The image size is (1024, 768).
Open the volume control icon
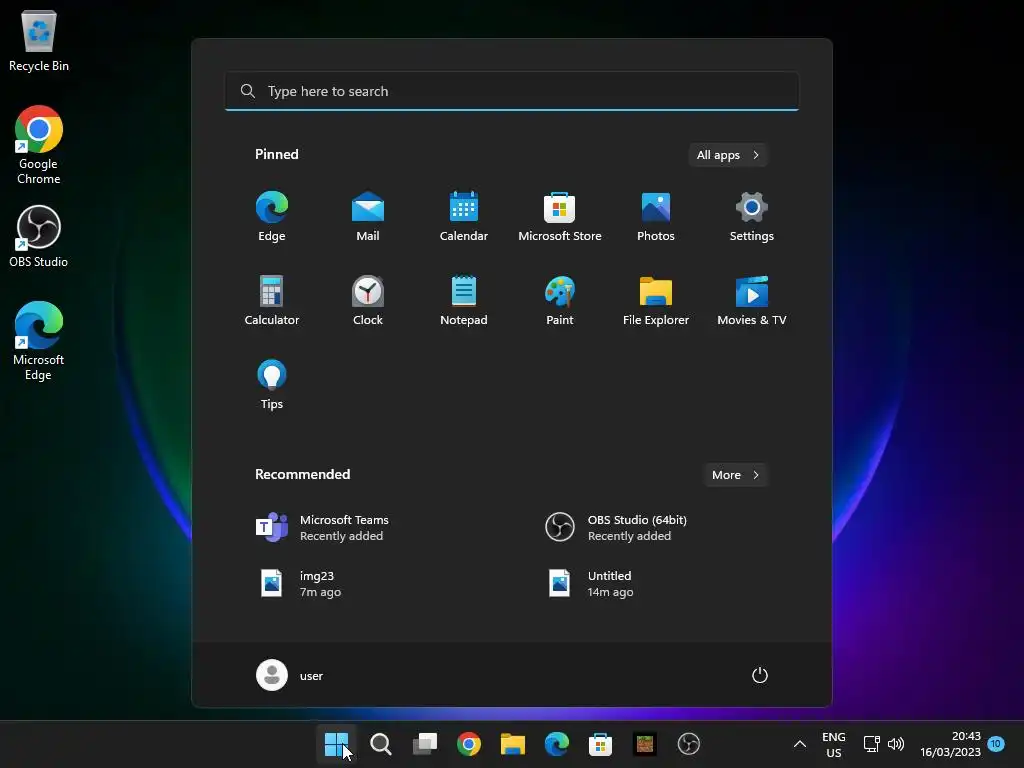[x=896, y=744]
